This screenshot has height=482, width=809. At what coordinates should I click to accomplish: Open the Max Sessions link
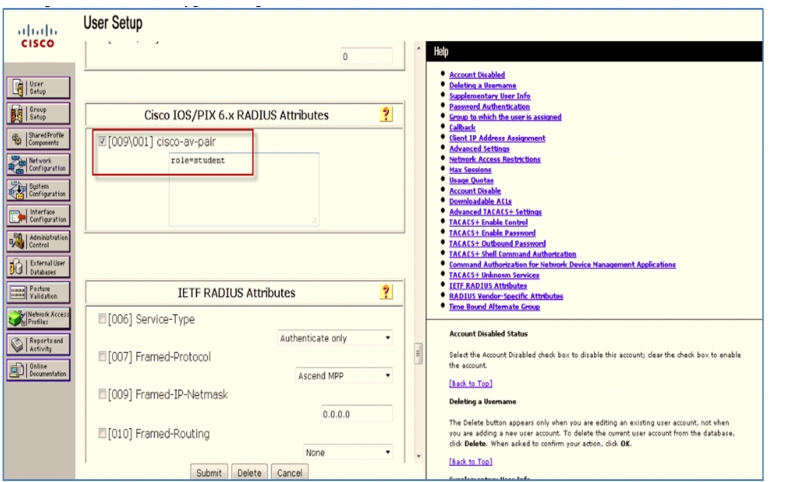(470, 170)
